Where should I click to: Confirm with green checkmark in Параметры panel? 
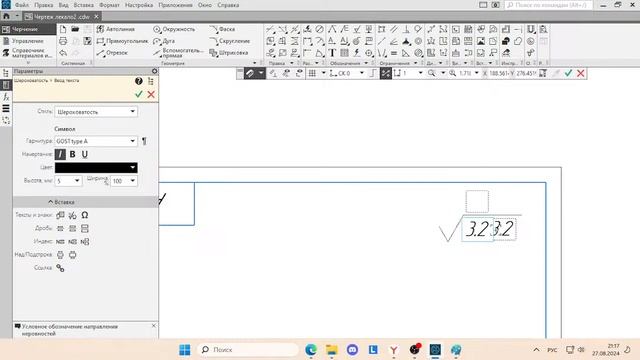pos(139,94)
